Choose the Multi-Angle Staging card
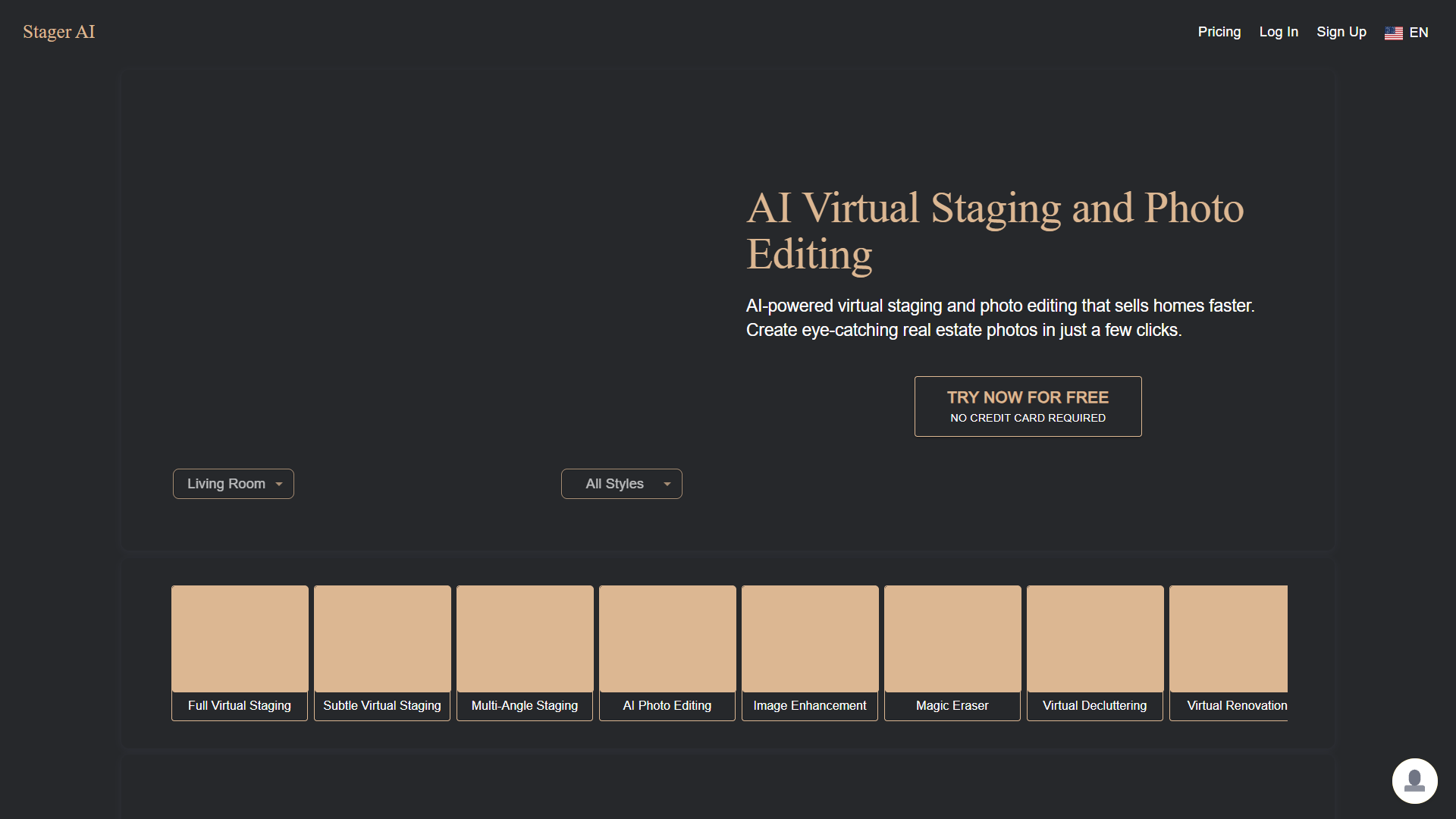Screen dimensions: 1456x819 click(x=525, y=653)
